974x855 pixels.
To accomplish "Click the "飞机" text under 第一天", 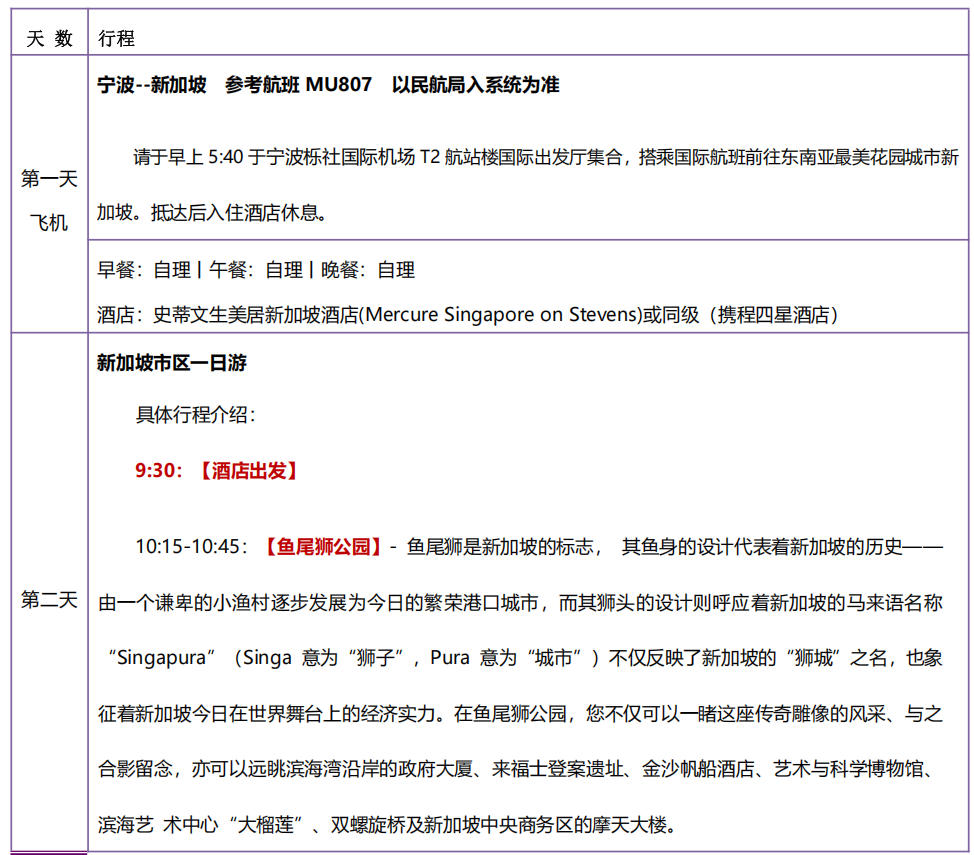I will [49, 222].
